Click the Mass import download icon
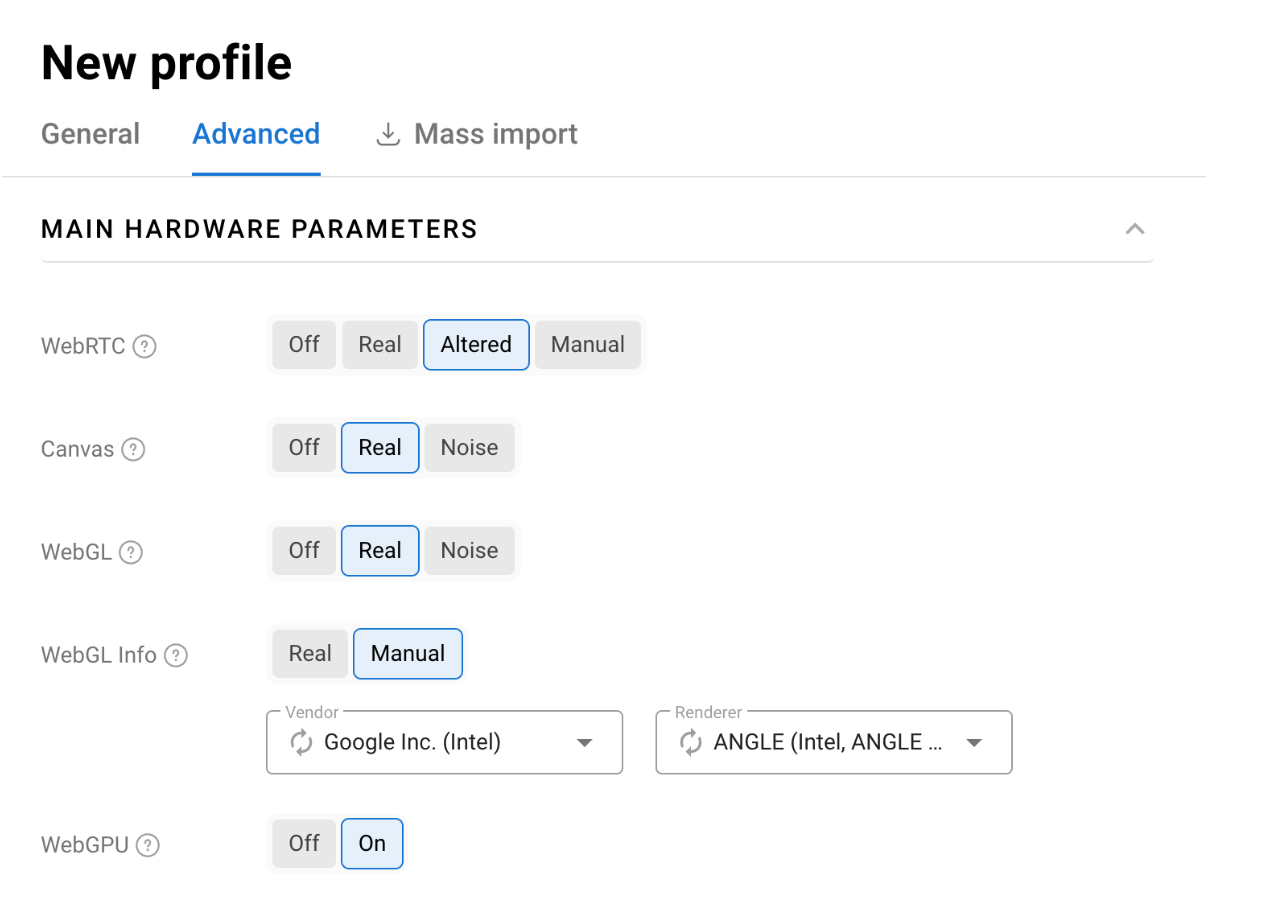The image size is (1266, 908). (x=387, y=134)
